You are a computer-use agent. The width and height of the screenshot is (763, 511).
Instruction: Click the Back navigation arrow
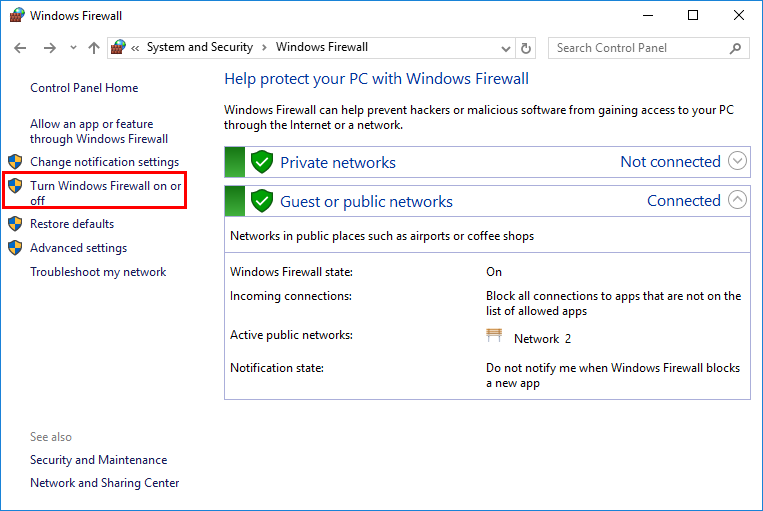20,48
